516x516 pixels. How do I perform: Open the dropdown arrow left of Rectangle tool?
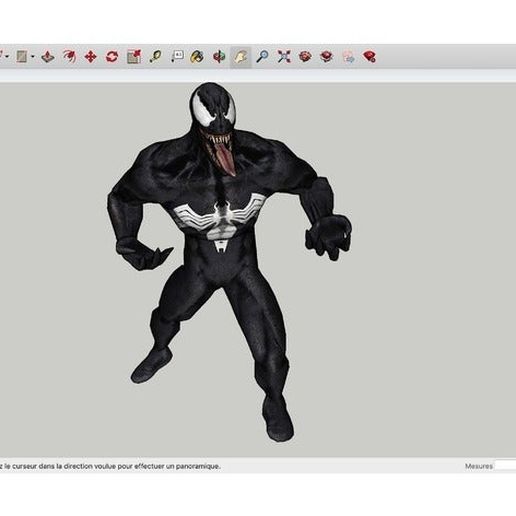click(6, 57)
